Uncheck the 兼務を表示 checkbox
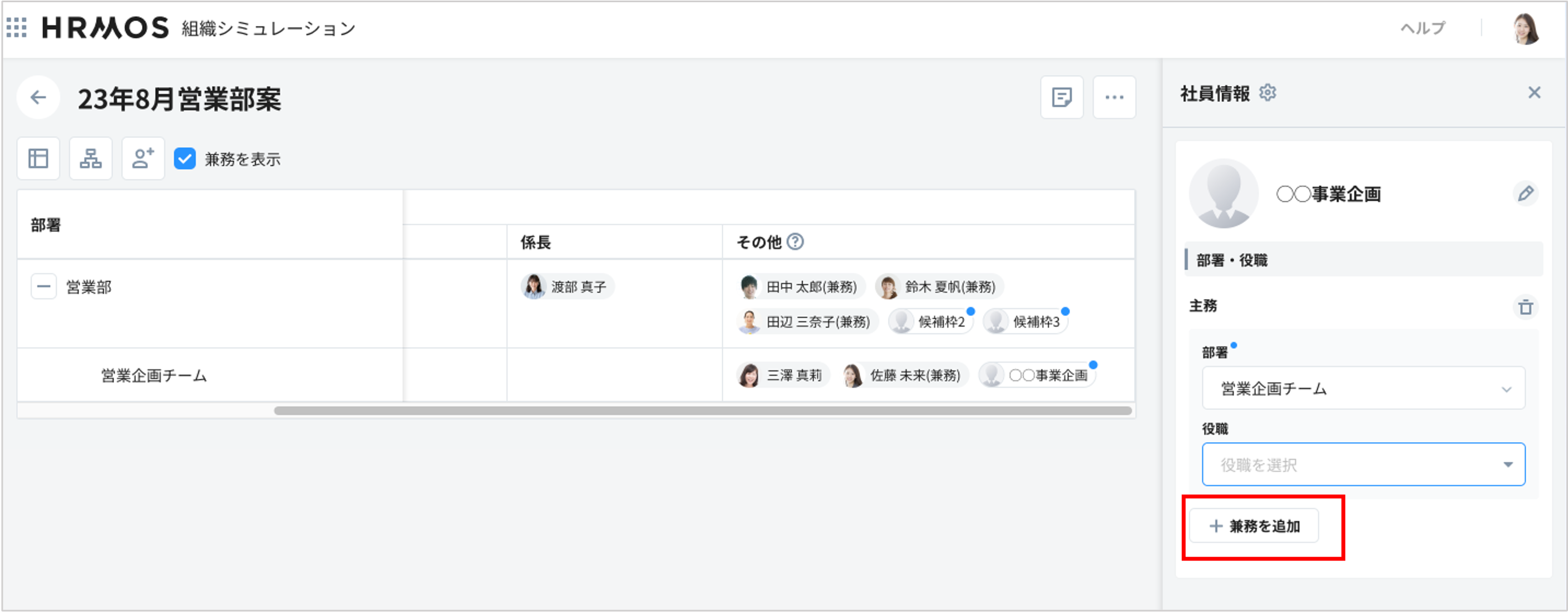This screenshot has width=1568, height=614. click(x=184, y=159)
